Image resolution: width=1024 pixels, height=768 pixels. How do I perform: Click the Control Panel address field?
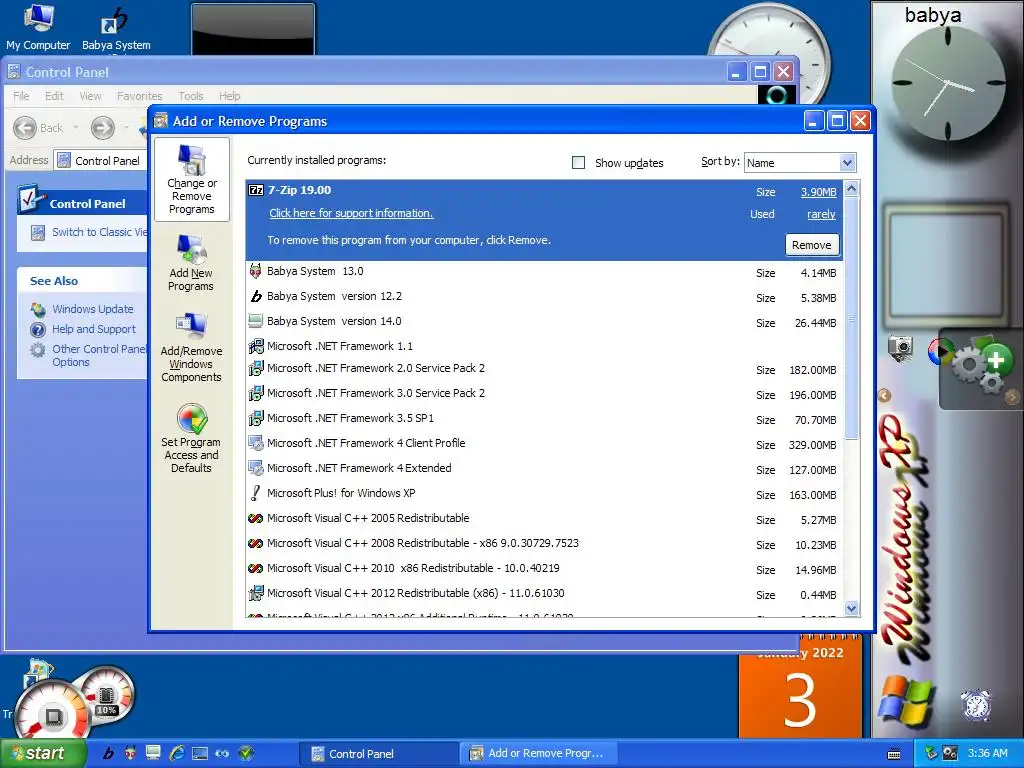pos(101,161)
